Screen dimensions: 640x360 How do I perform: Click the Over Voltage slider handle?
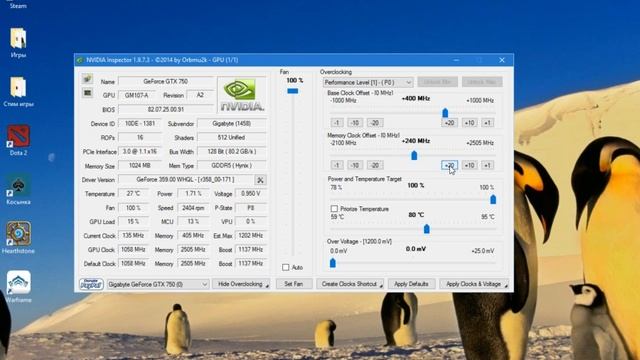[333, 263]
